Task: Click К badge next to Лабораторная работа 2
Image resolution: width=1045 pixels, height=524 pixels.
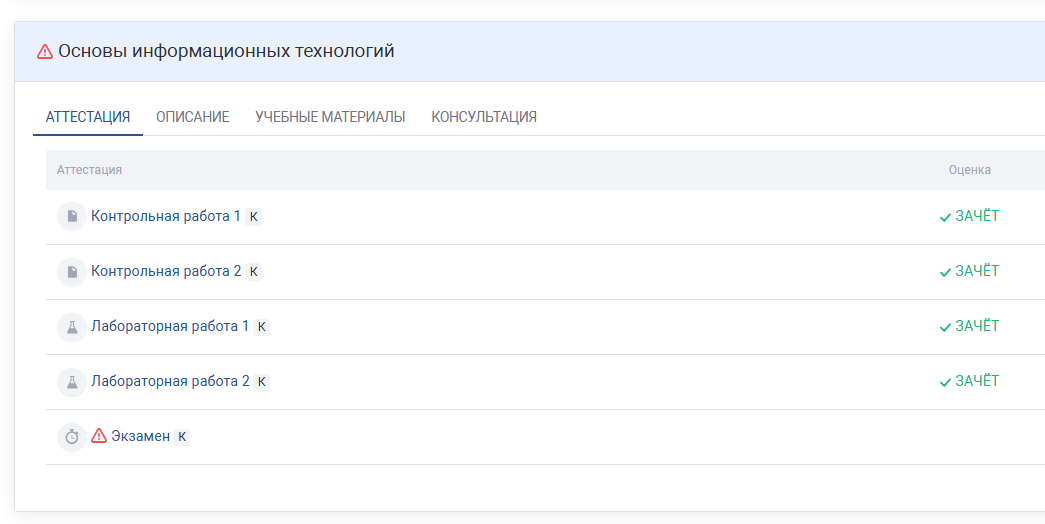Action: click(x=261, y=382)
